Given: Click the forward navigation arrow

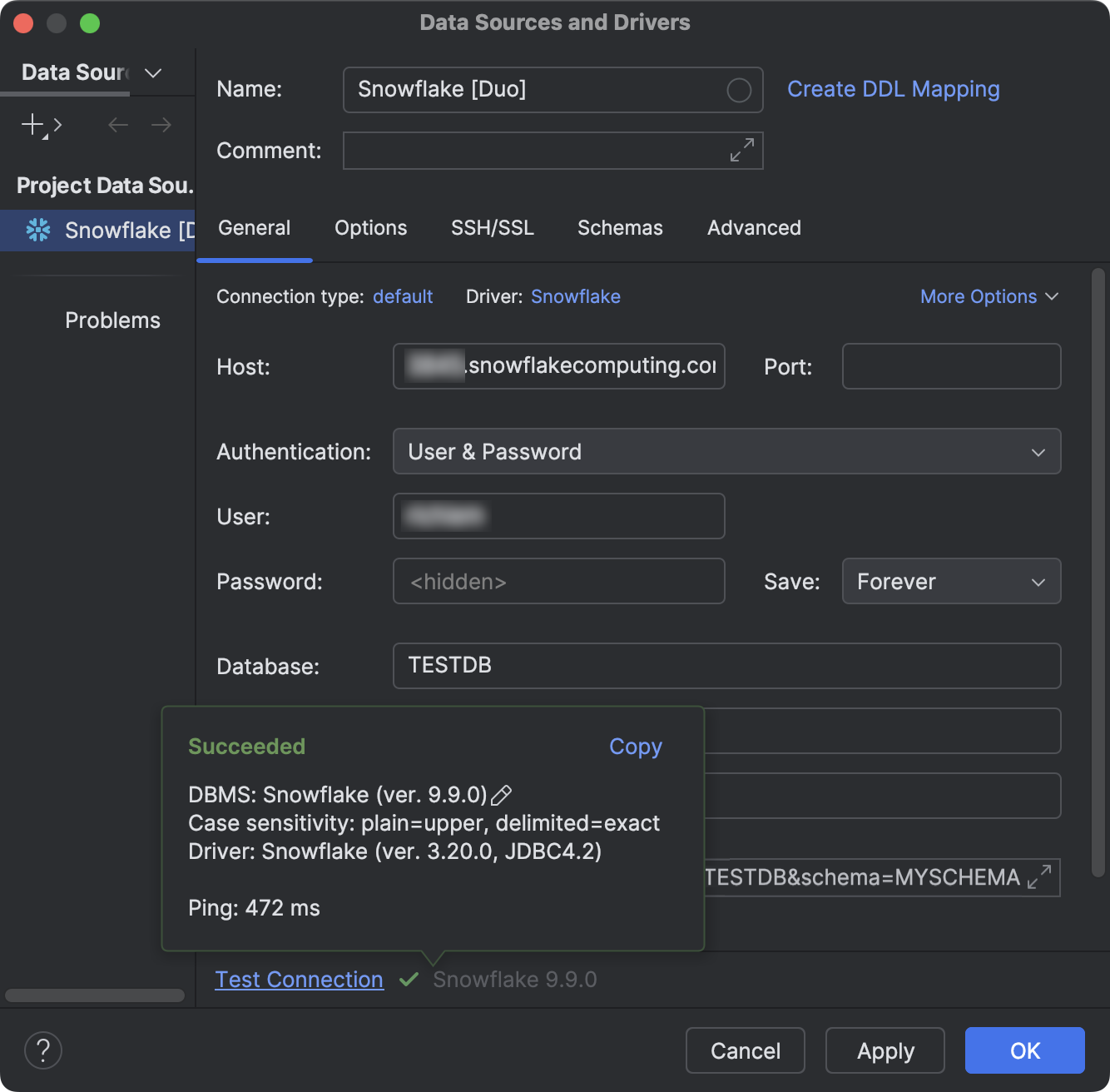Looking at the screenshot, I should coord(161,125).
